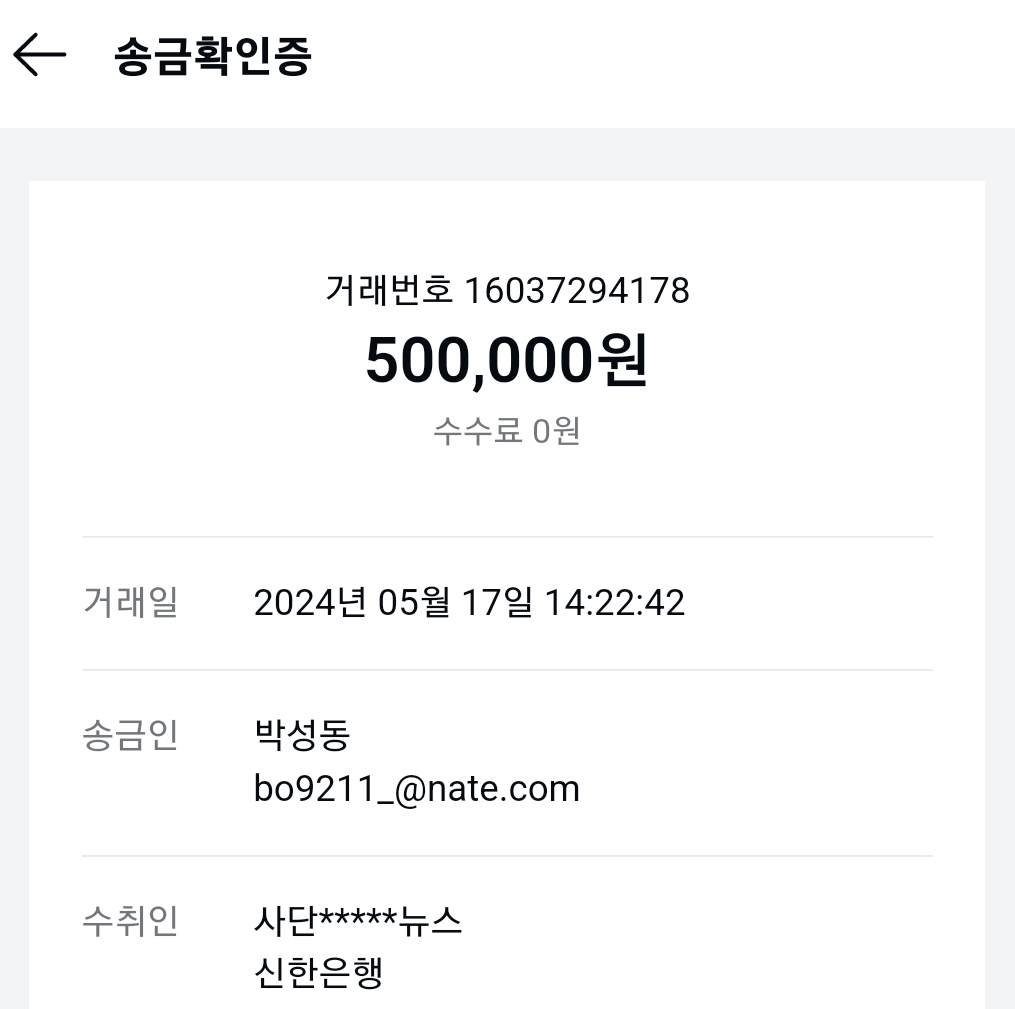Image resolution: width=1015 pixels, height=1009 pixels.
Task: Tap the back arrow icon
Action: tap(39, 55)
